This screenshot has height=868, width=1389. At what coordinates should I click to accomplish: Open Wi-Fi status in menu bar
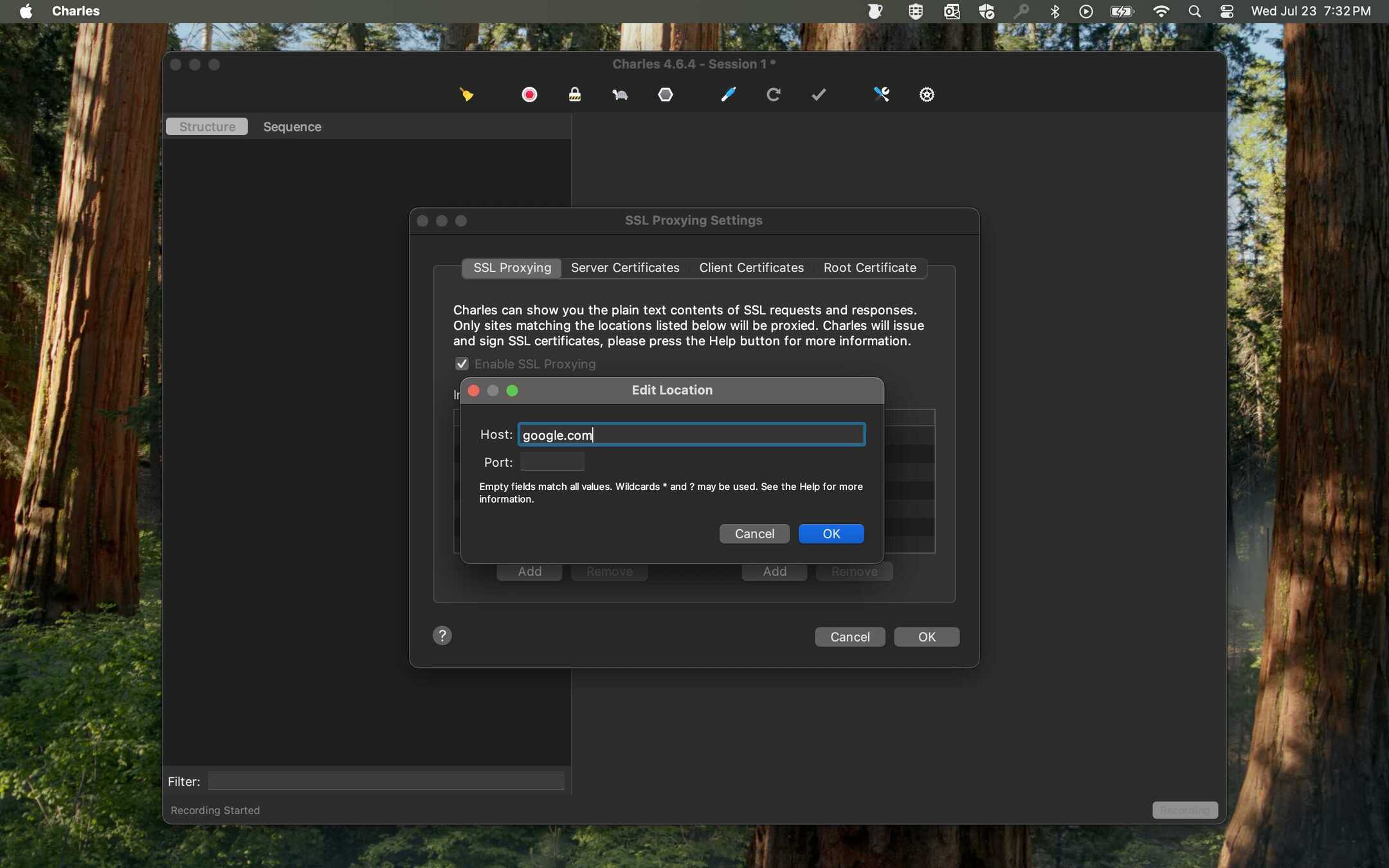click(x=1161, y=11)
